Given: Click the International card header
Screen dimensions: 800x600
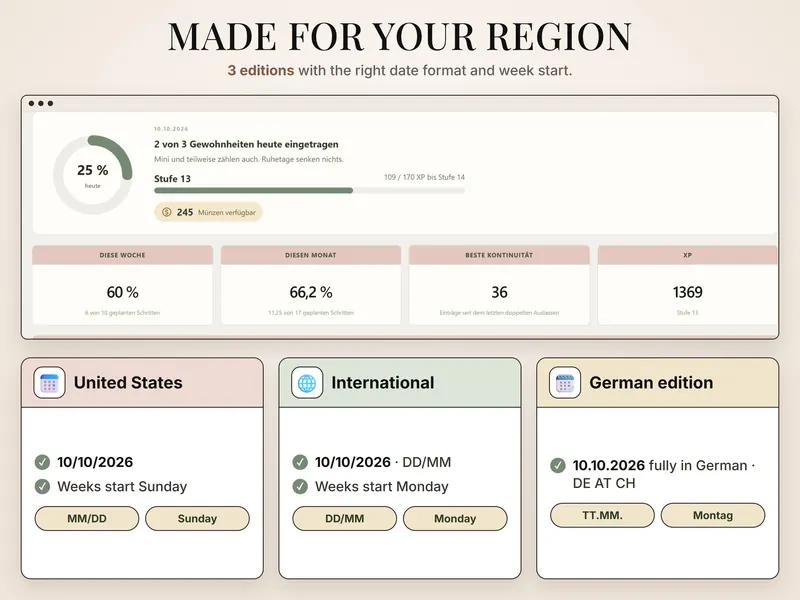Looking at the screenshot, I should [400, 383].
